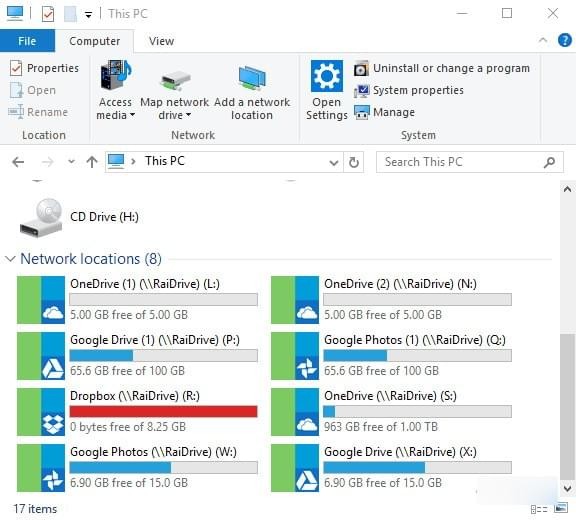Select Google Photos (1) (Q:) drive icon

[295, 356]
